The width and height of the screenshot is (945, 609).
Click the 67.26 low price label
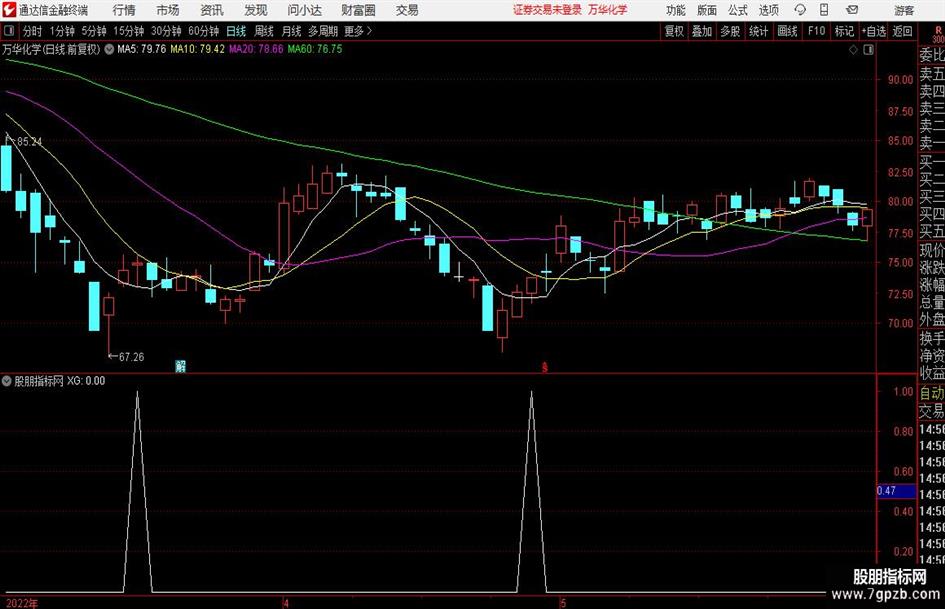coord(131,357)
